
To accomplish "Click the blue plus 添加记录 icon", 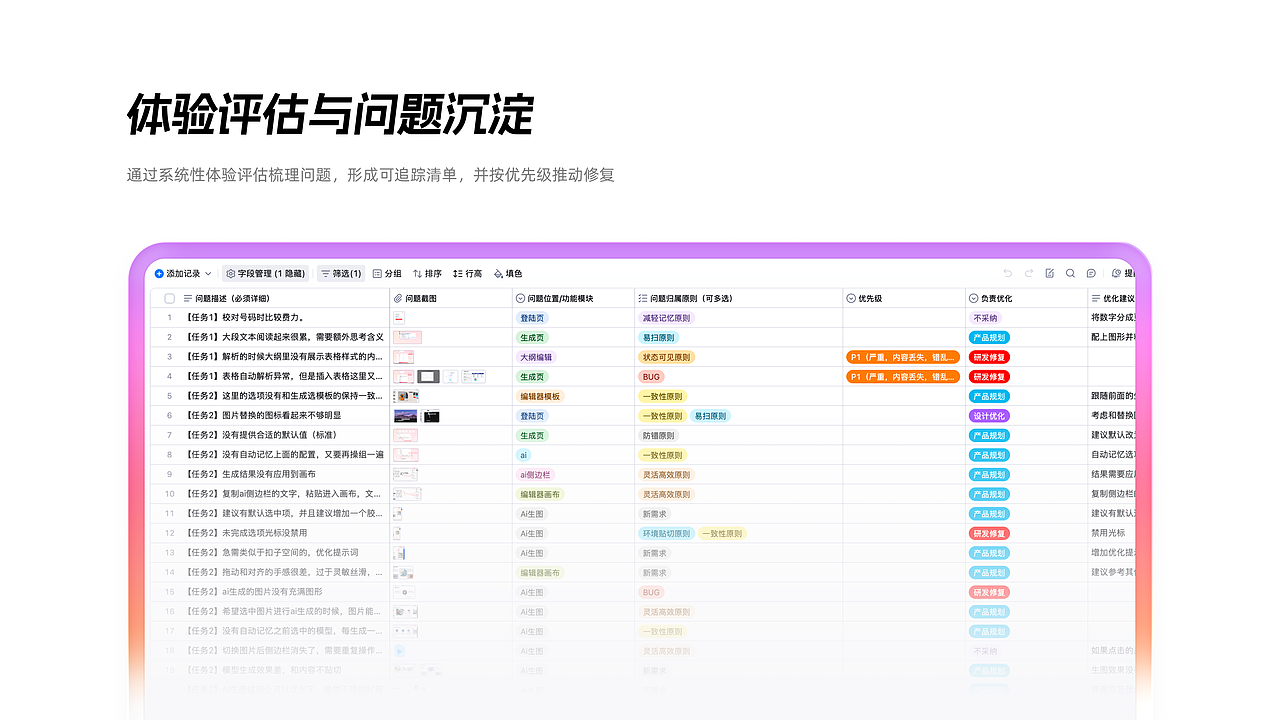I will (159, 273).
